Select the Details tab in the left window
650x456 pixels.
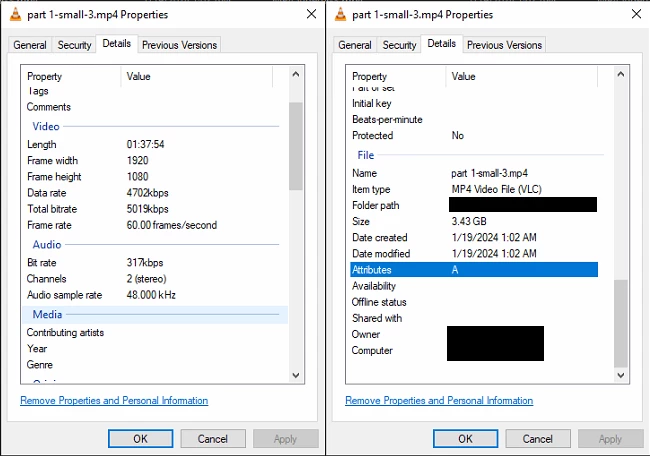(x=117, y=44)
